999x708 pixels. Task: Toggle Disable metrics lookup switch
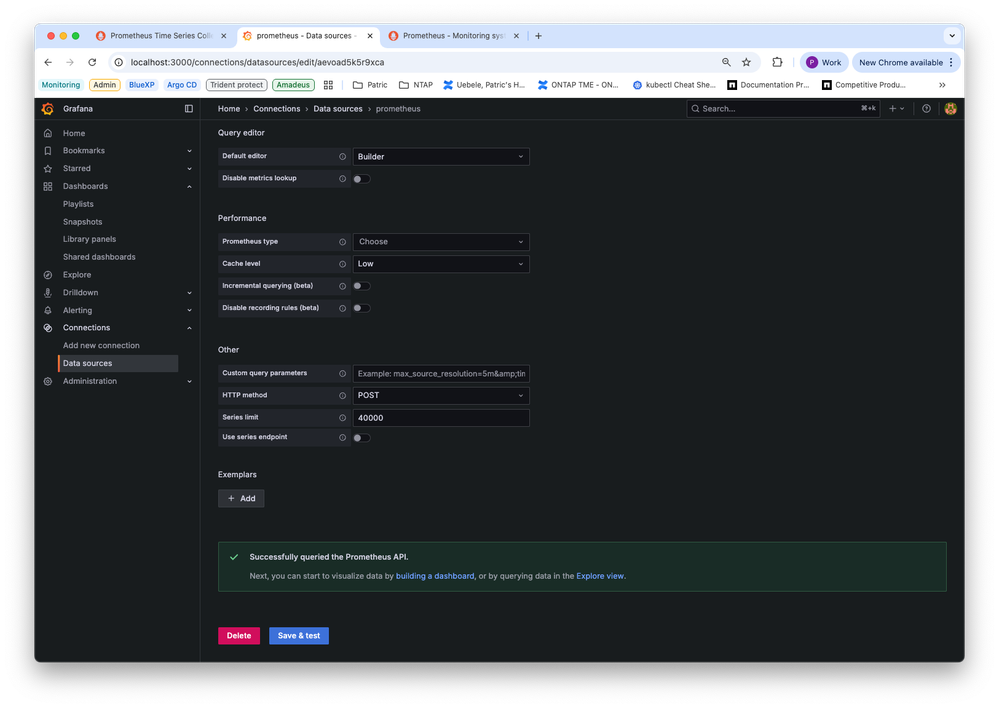tap(361, 179)
